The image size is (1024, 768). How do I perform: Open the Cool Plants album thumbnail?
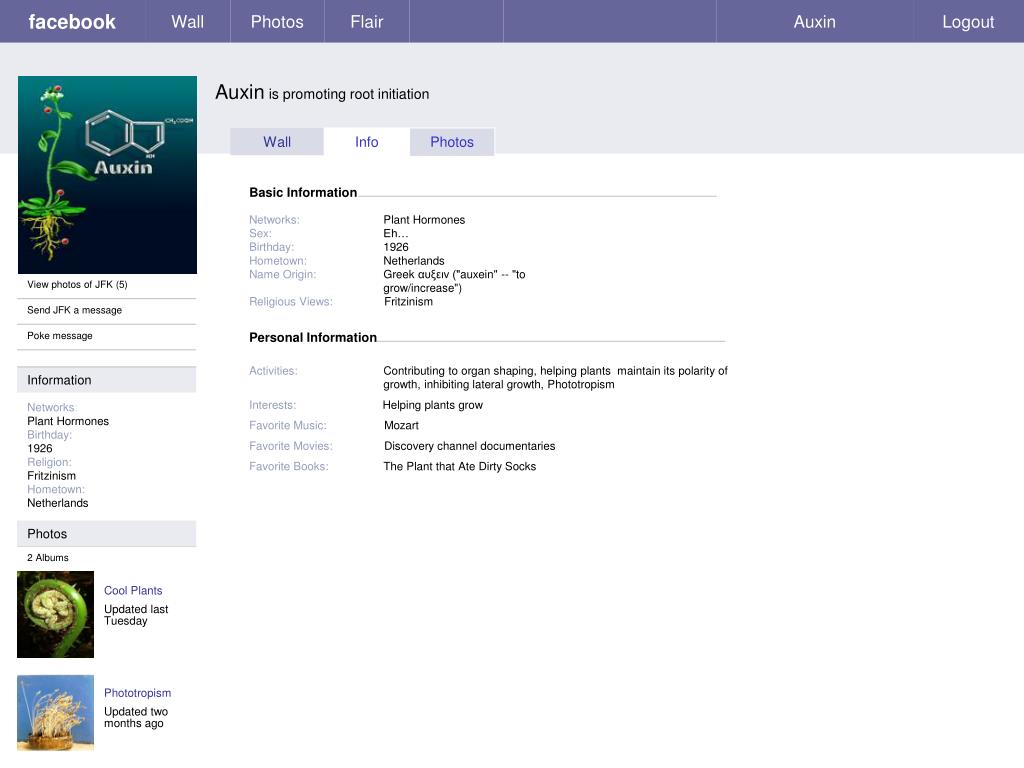tap(55, 614)
